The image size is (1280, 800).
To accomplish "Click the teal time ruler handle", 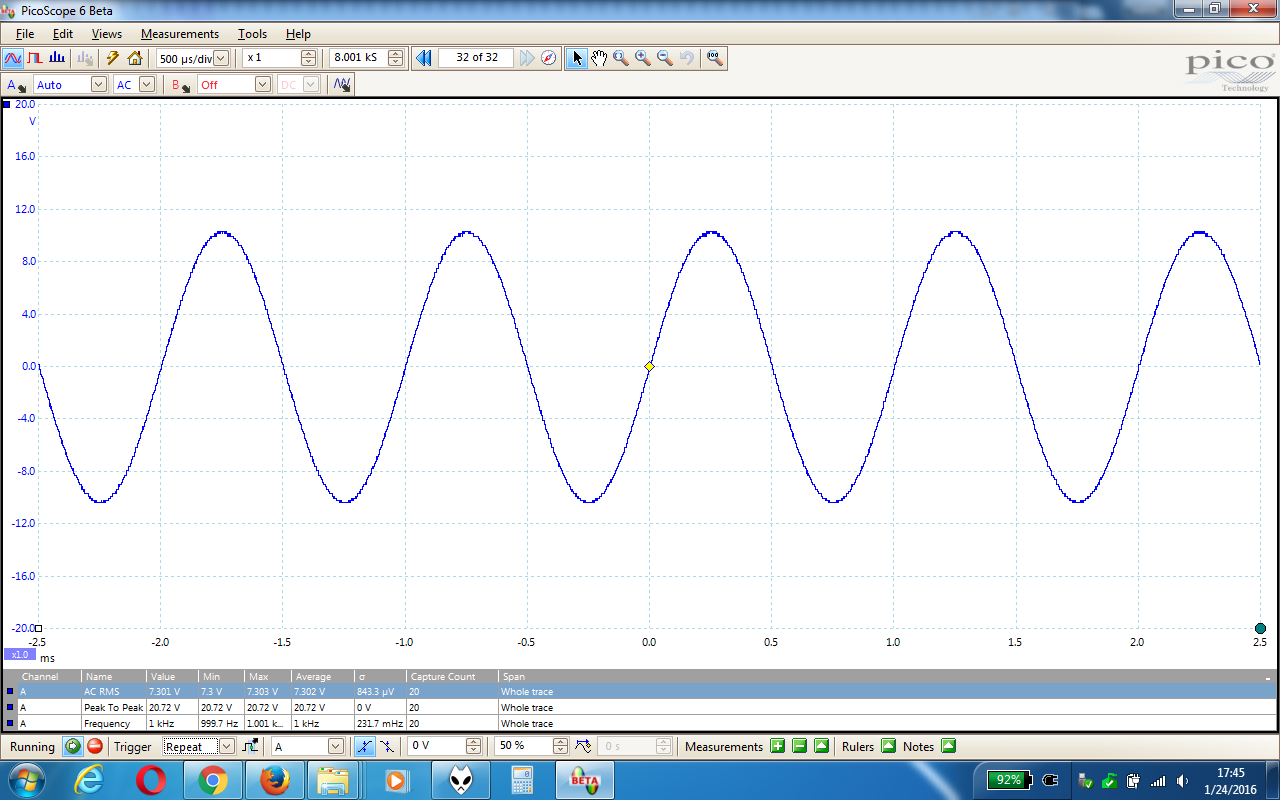I will tap(1261, 628).
